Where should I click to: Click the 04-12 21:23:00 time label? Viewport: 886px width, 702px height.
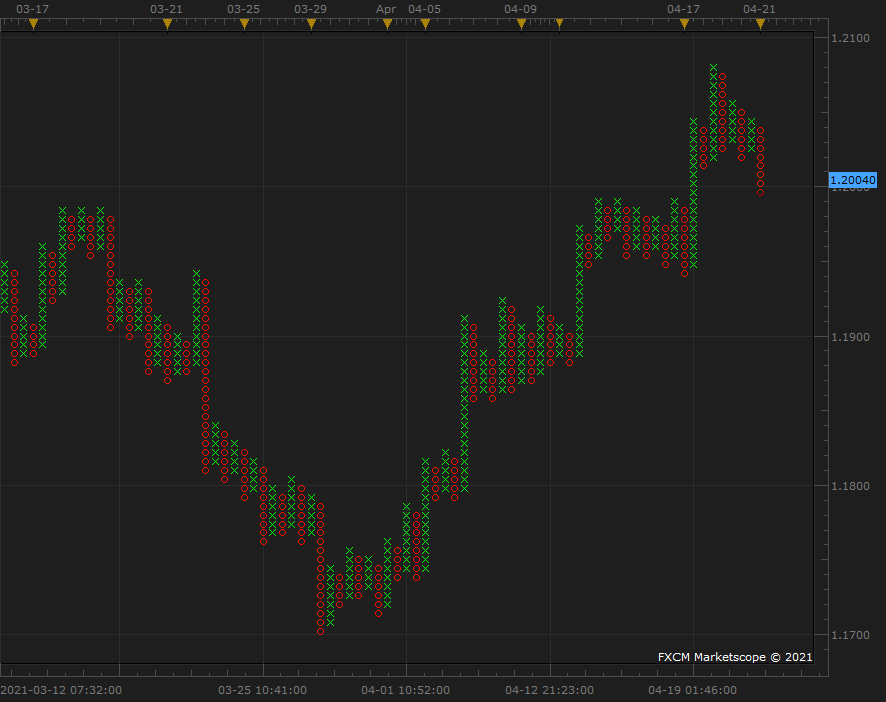(x=549, y=690)
